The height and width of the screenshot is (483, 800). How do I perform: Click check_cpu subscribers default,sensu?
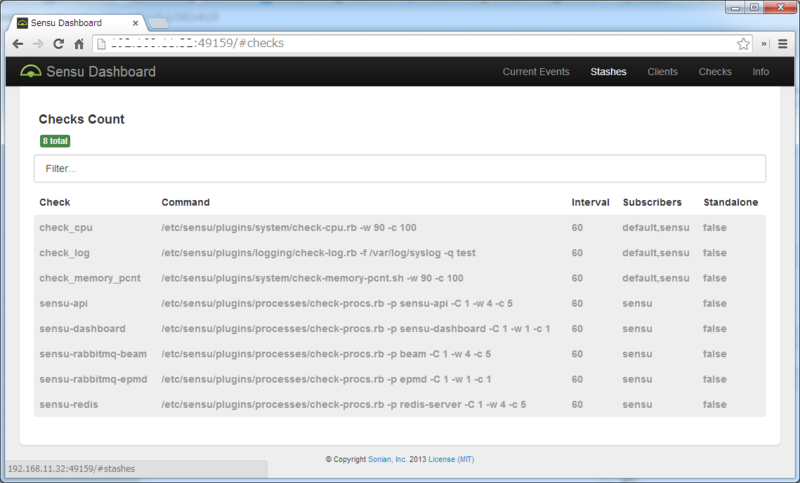click(x=656, y=227)
